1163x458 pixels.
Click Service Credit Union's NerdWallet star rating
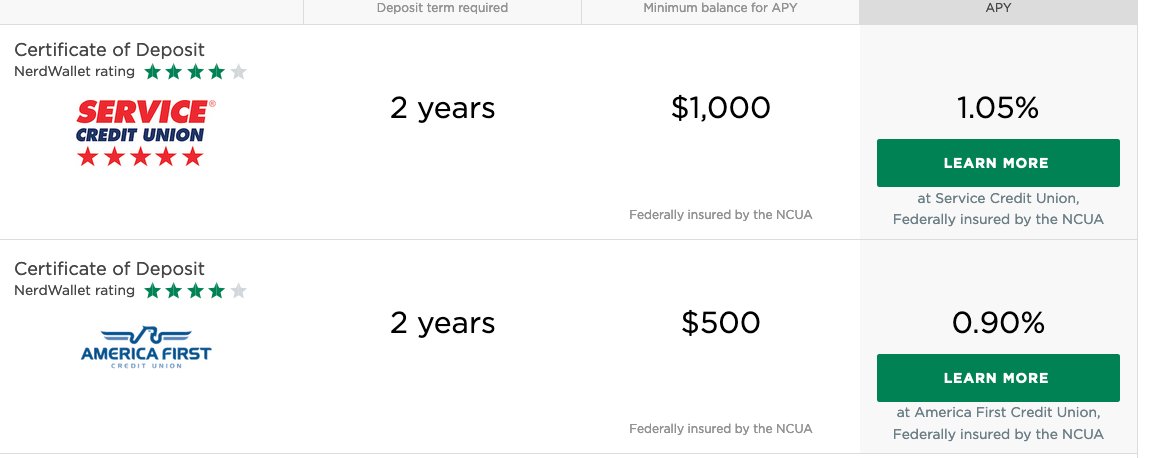(x=195, y=72)
